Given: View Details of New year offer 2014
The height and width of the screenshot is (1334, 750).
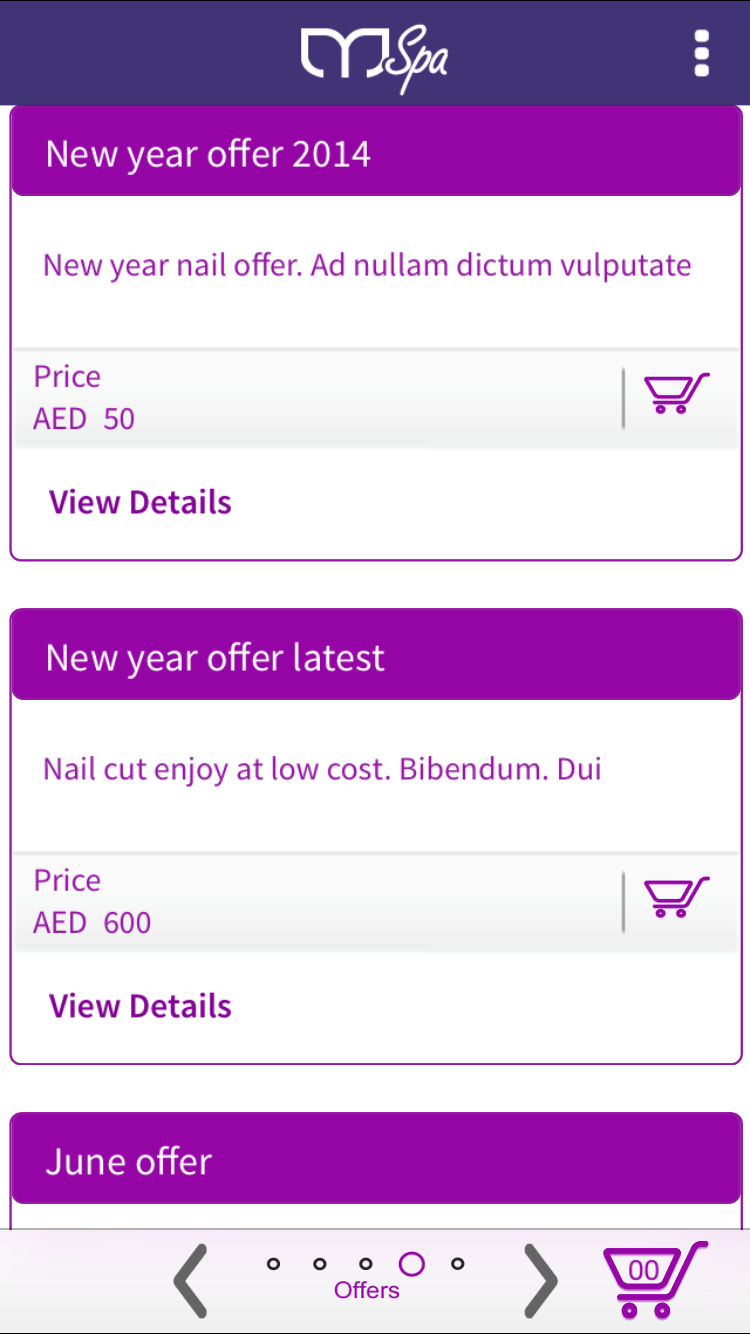Looking at the screenshot, I should (140, 502).
